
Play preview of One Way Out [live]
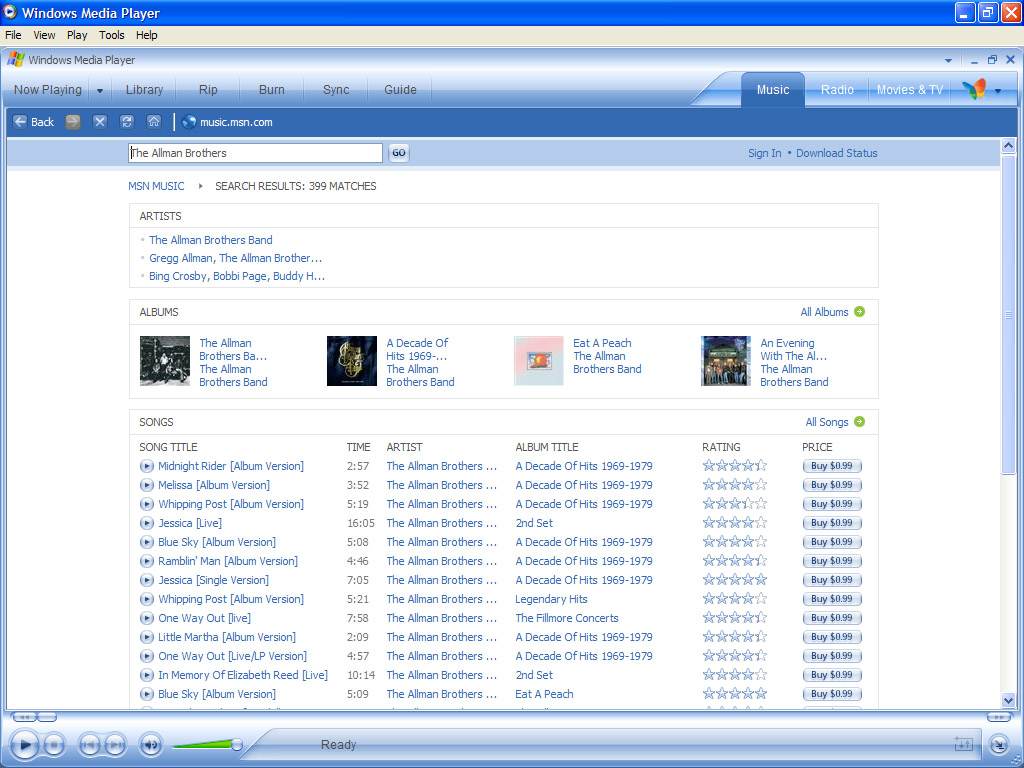coord(147,618)
